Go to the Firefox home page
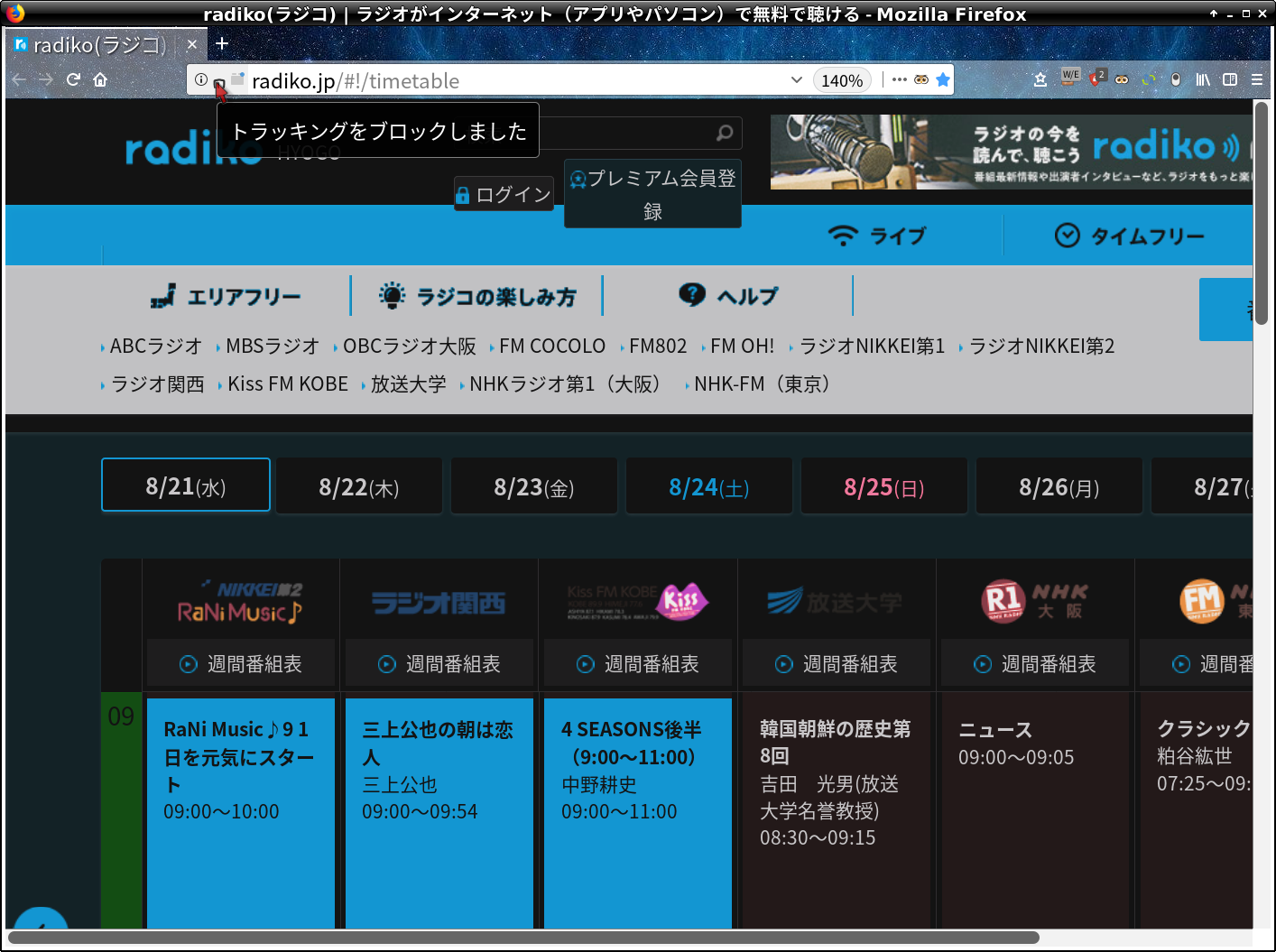This screenshot has width=1276, height=952. pyautogui.click(x=100, y=79)
